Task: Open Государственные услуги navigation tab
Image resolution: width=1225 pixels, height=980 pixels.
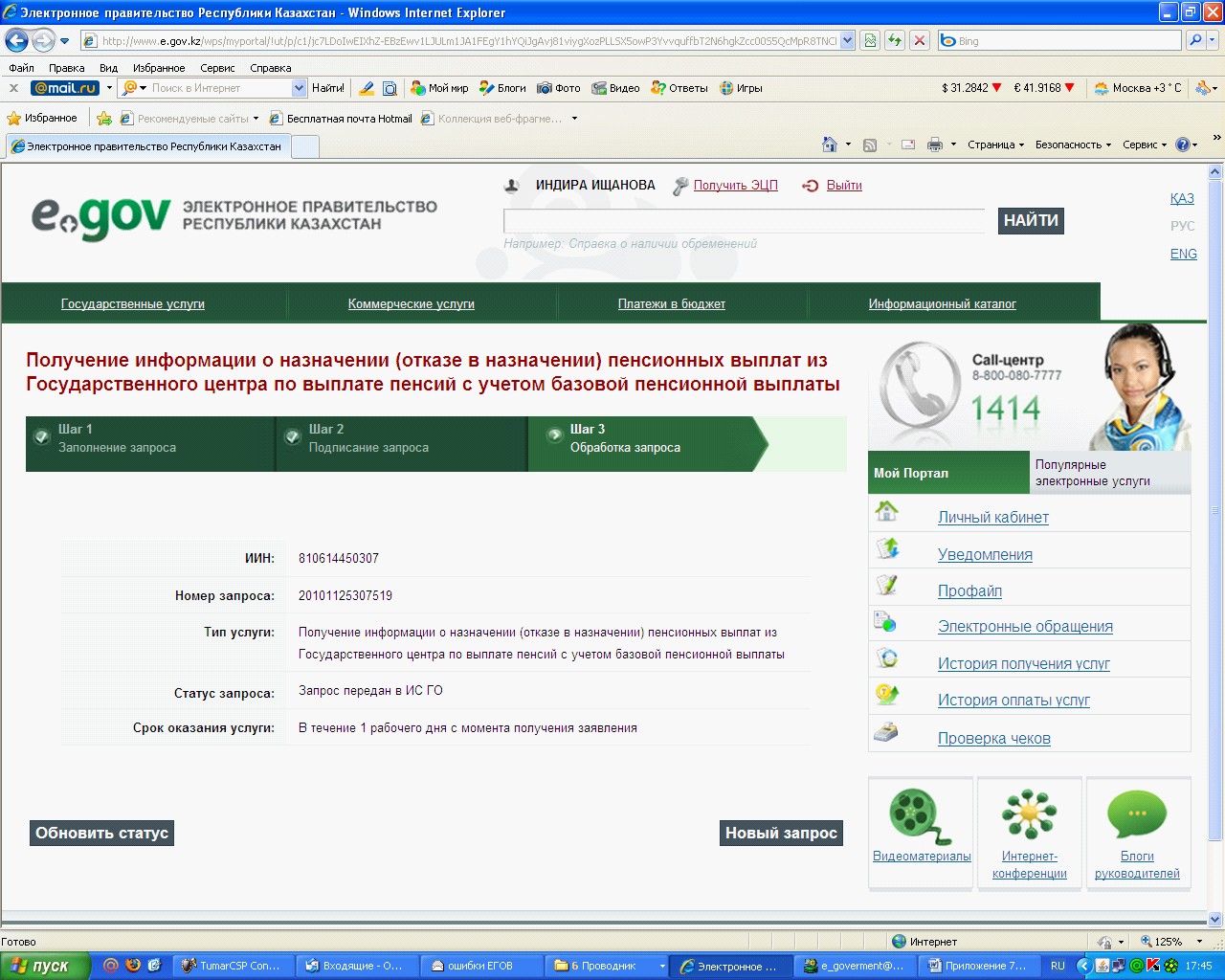Action: pyautogui.click(x=133, y=303)
